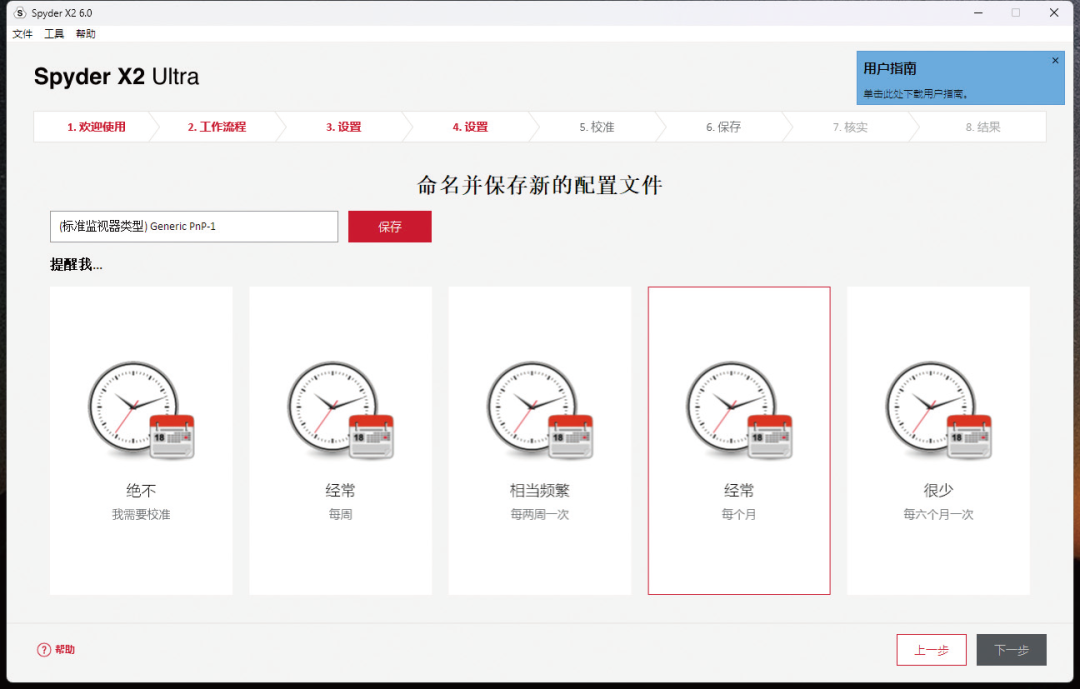
Task: Open the 文件 menu
Action: pos(22,34)
